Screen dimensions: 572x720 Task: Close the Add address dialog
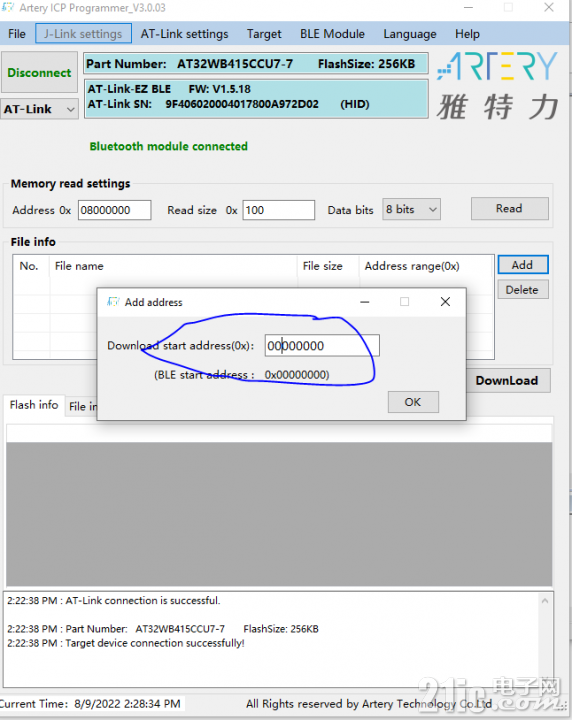[445, 302]
